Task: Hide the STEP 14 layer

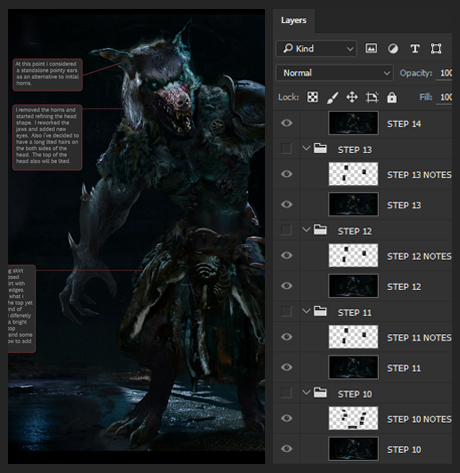Action: [286, 123]
